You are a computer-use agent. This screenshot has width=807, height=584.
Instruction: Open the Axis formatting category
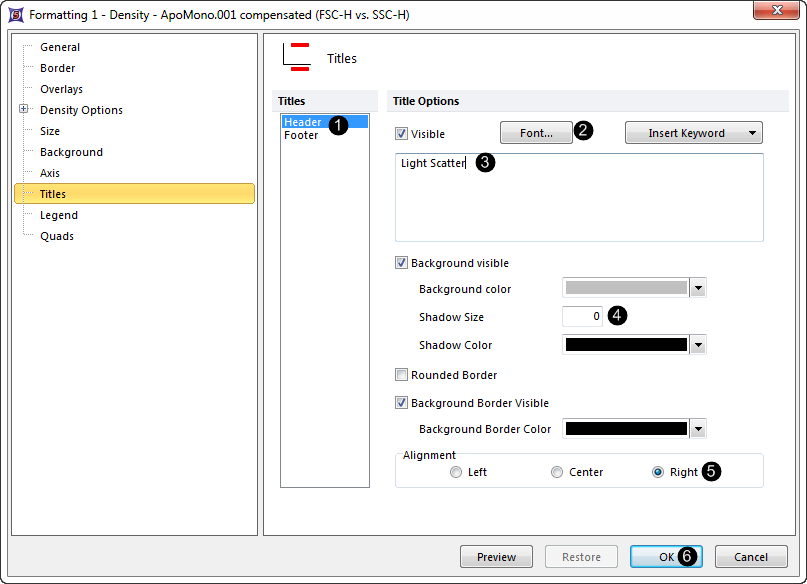(x=50, y=173)
